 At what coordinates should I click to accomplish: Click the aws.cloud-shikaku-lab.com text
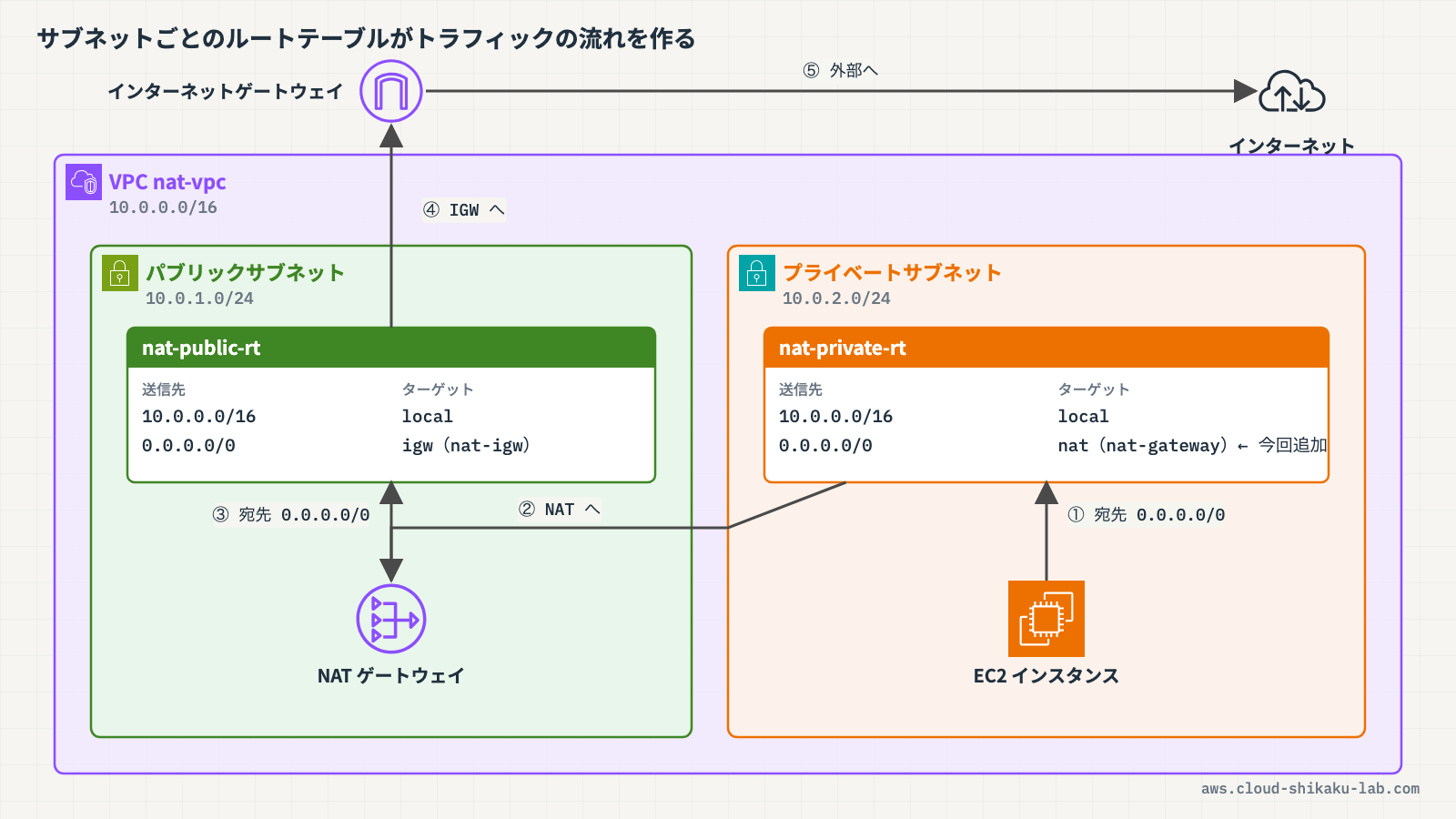[1310, 789]
